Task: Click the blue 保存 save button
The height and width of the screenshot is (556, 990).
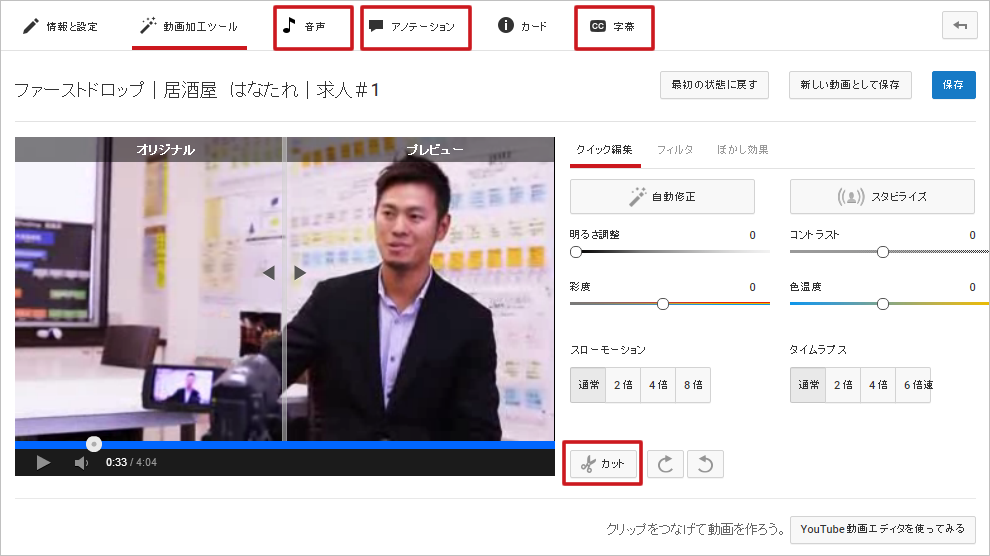Action: click(953, 85)
